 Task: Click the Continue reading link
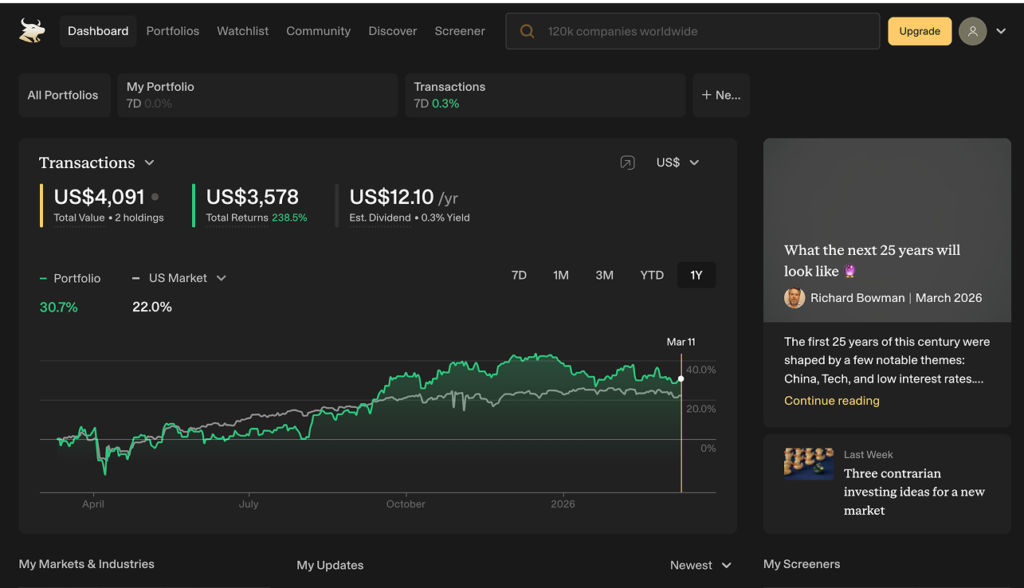click(831, 400)
